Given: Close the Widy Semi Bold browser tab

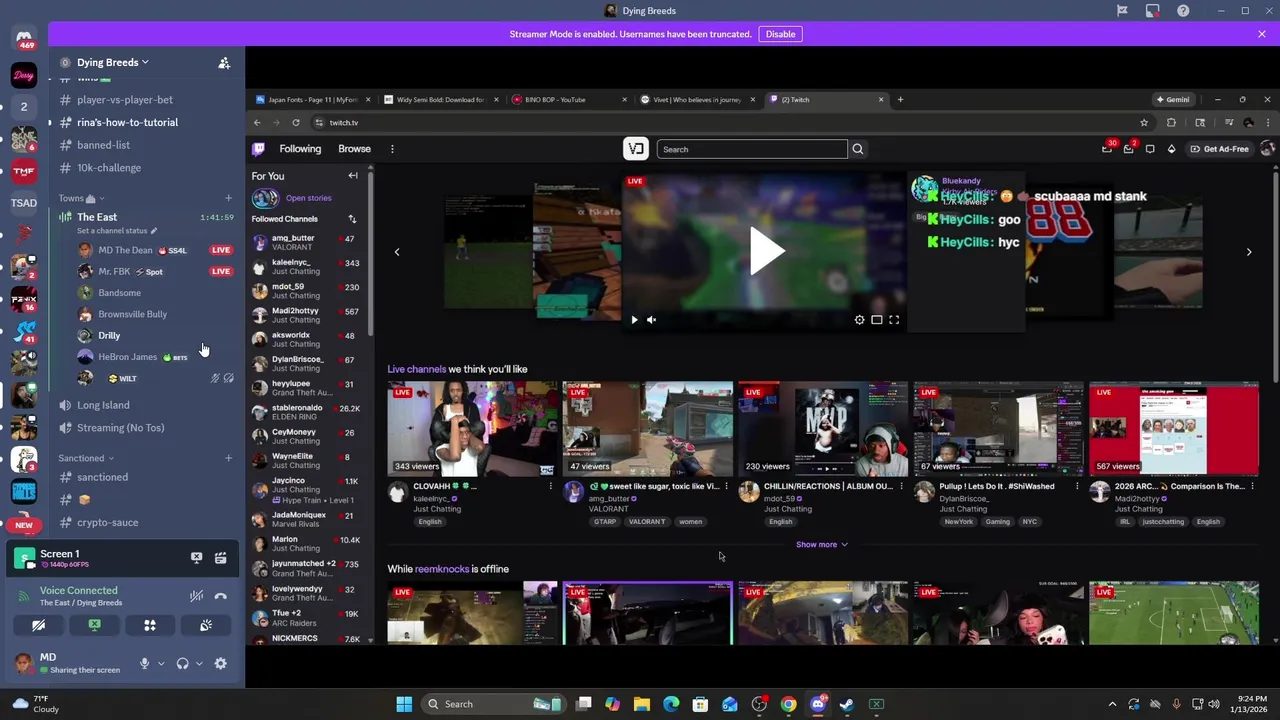Looking at the screenshot, I should [496, 99].
